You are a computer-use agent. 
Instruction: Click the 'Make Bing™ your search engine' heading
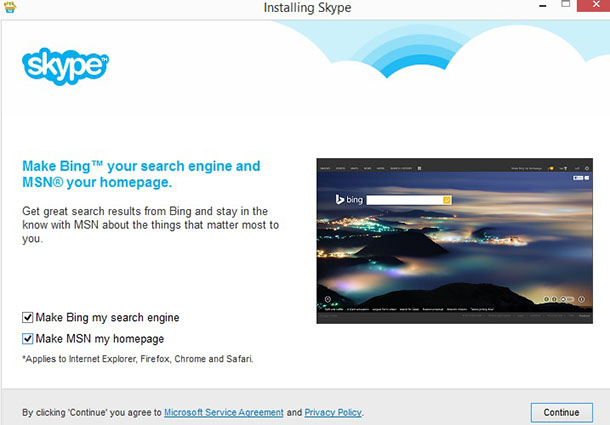[141, 174]
